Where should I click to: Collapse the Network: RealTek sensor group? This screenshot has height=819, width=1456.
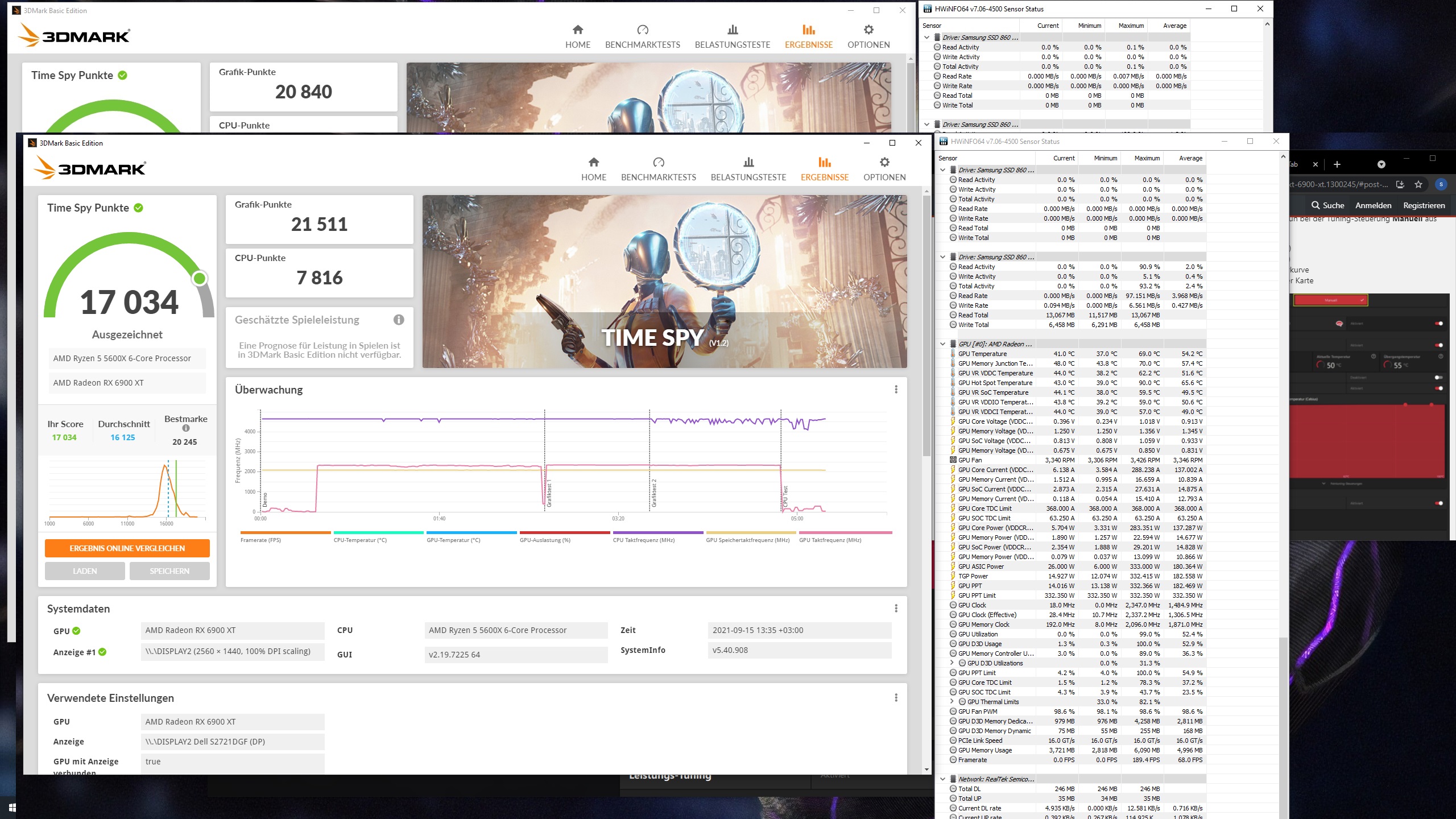943,779
